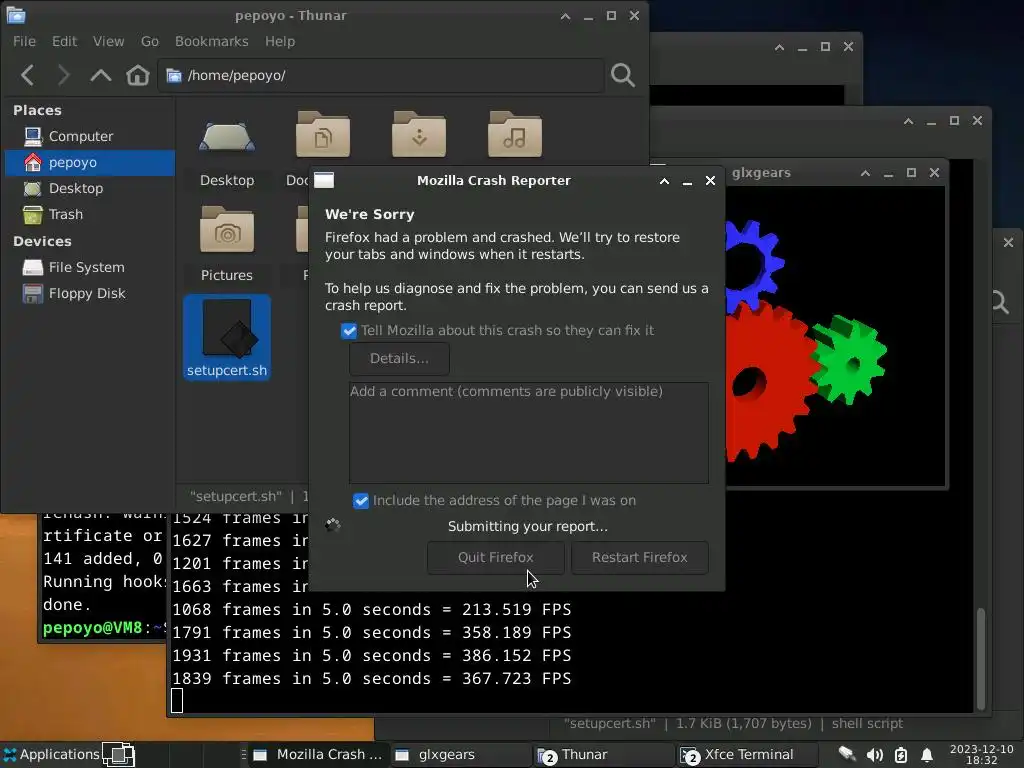Click the Details... button

399,359
